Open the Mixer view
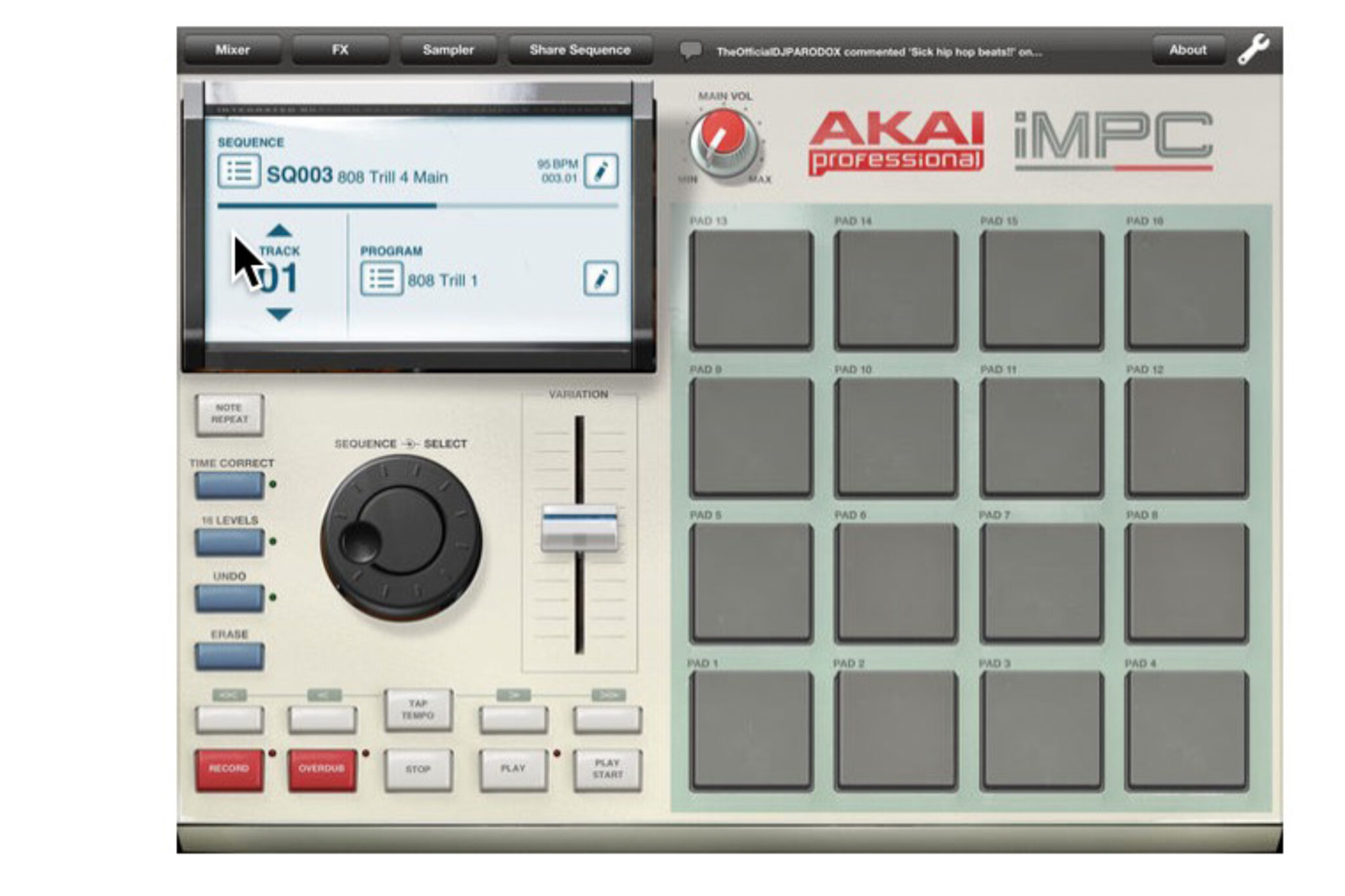The width and height of the screenshot is (1345, 896). [x=233, y=49]
